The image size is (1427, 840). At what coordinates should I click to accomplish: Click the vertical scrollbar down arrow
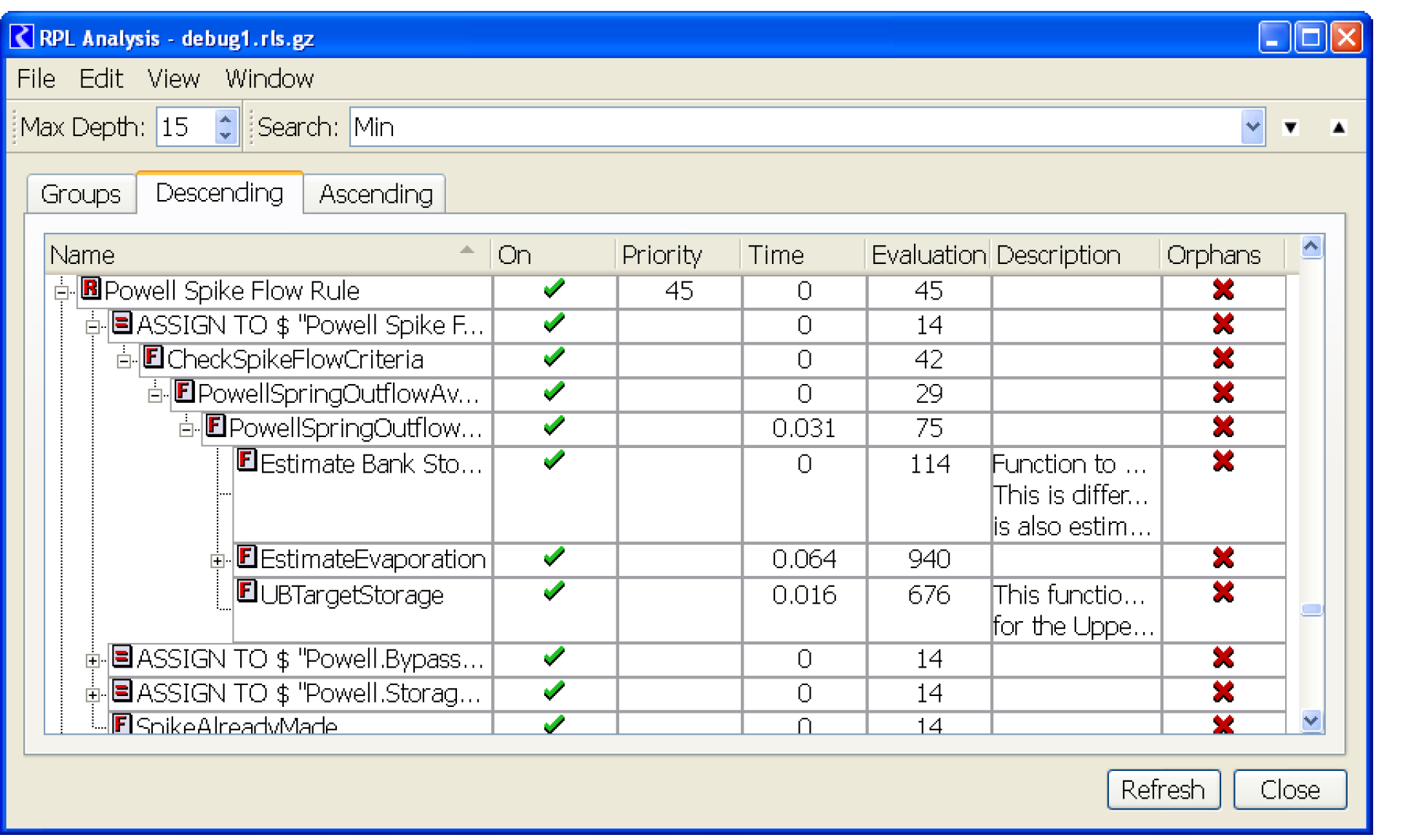[x=1311, y=721]
